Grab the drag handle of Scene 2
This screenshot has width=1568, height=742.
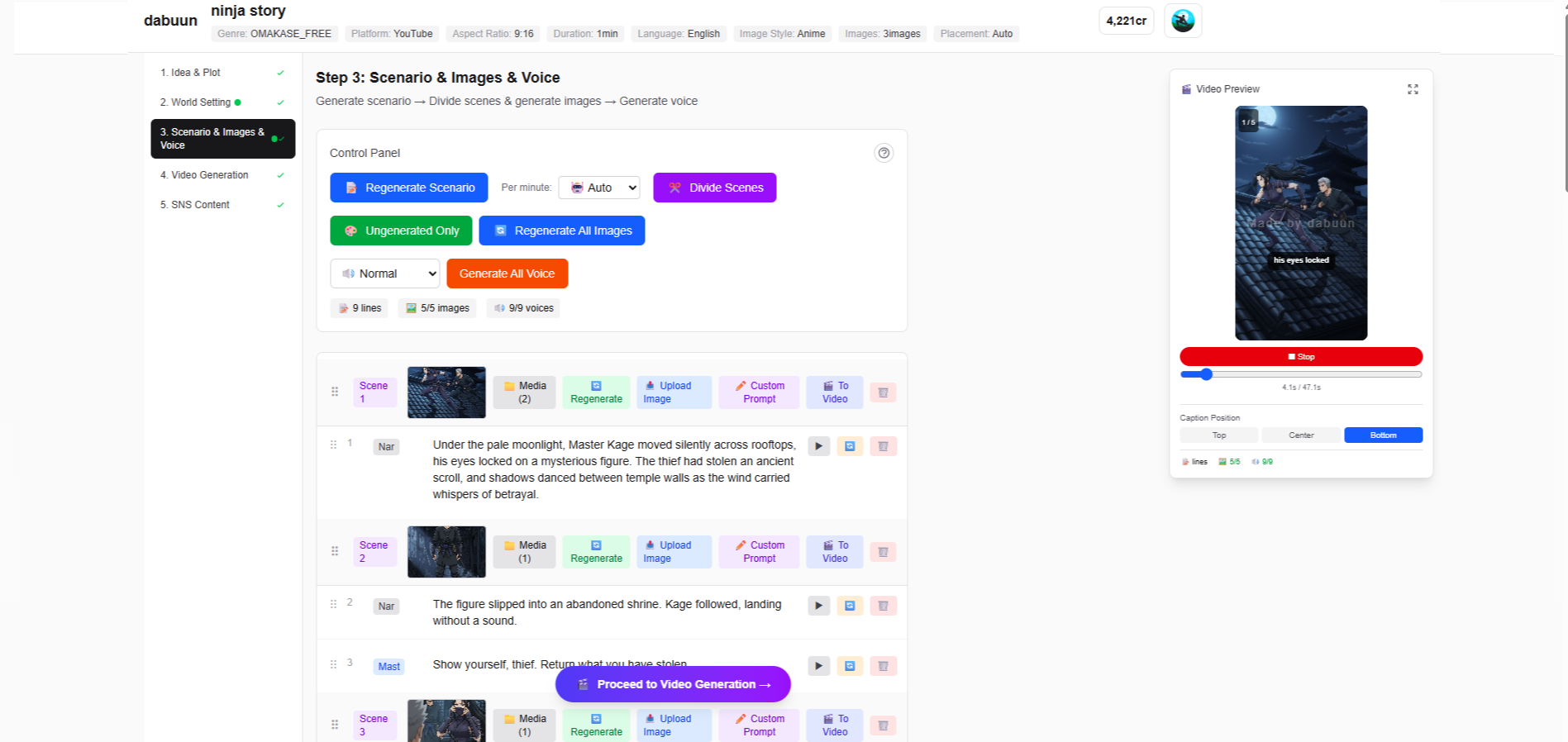(x=335, y=551)
